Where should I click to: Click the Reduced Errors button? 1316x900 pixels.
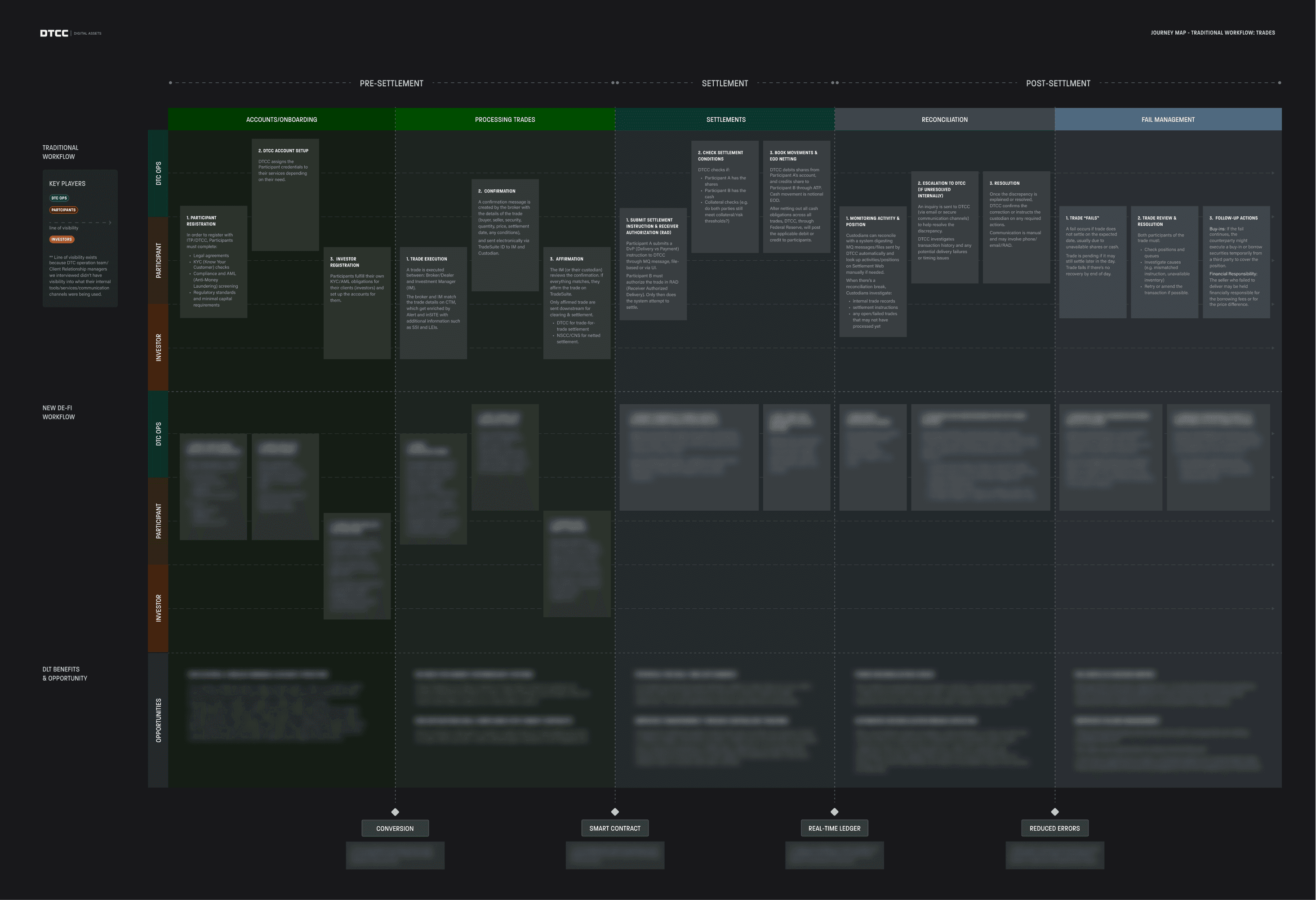[1054, 828]
